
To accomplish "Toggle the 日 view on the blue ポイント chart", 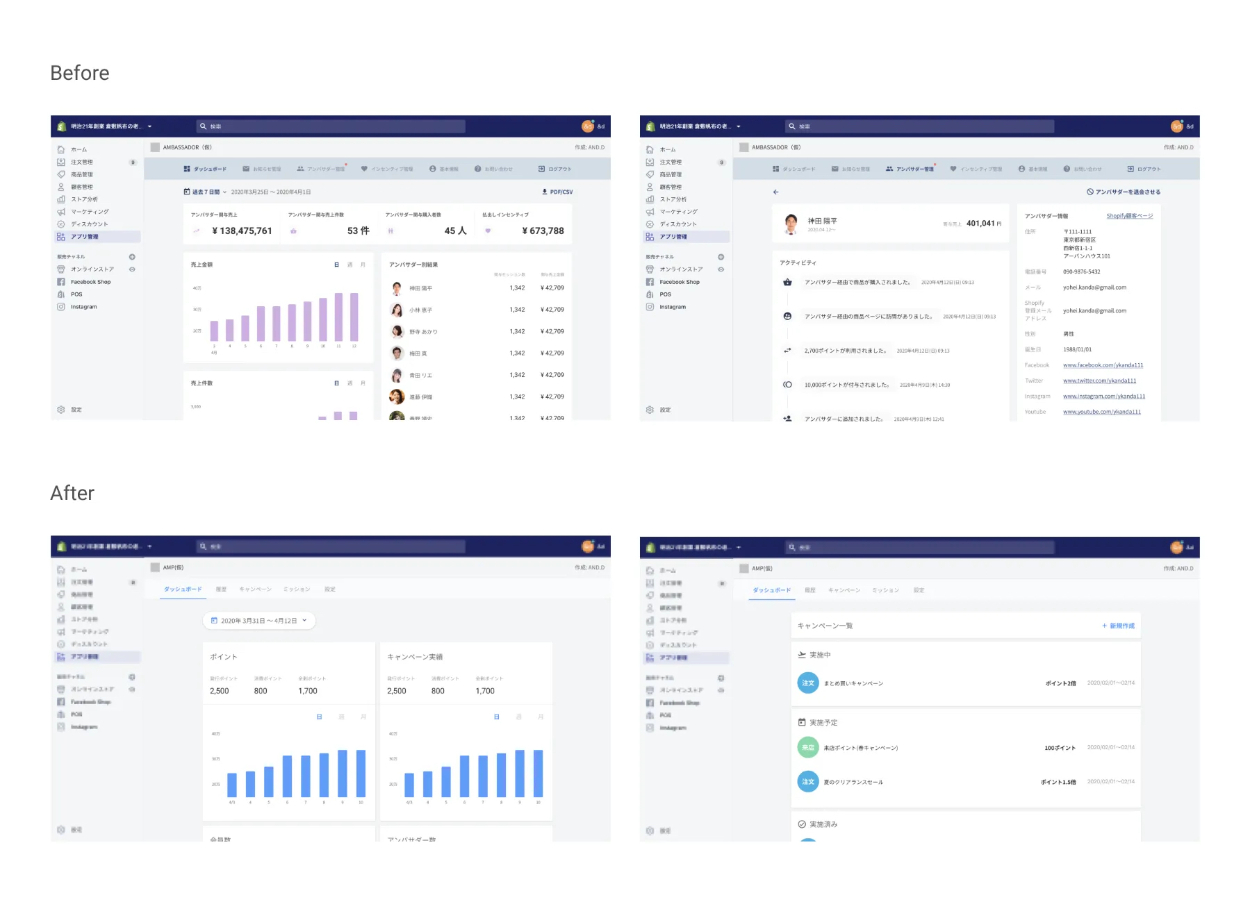I will coord(319,716).
